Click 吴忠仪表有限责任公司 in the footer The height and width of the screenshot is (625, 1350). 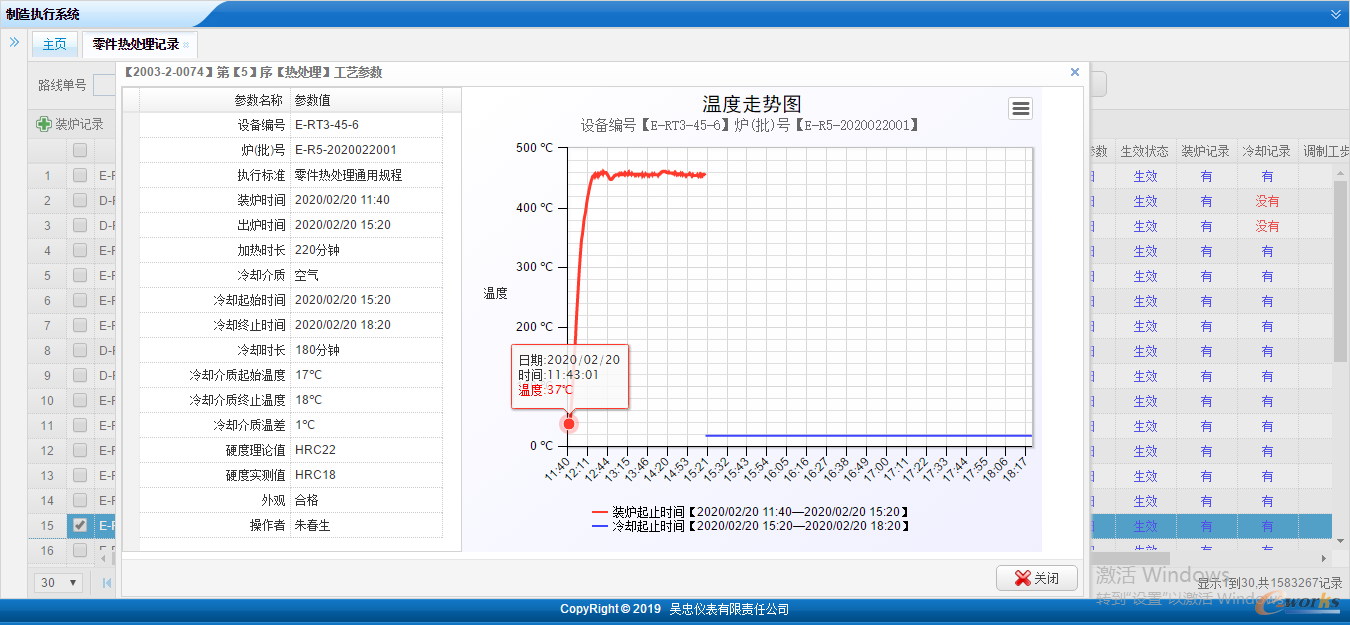(729, 609)
